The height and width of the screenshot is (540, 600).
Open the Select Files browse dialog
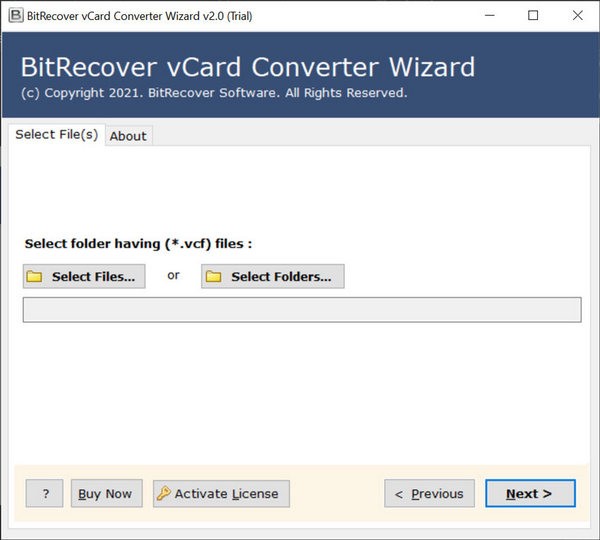[84, 276]
